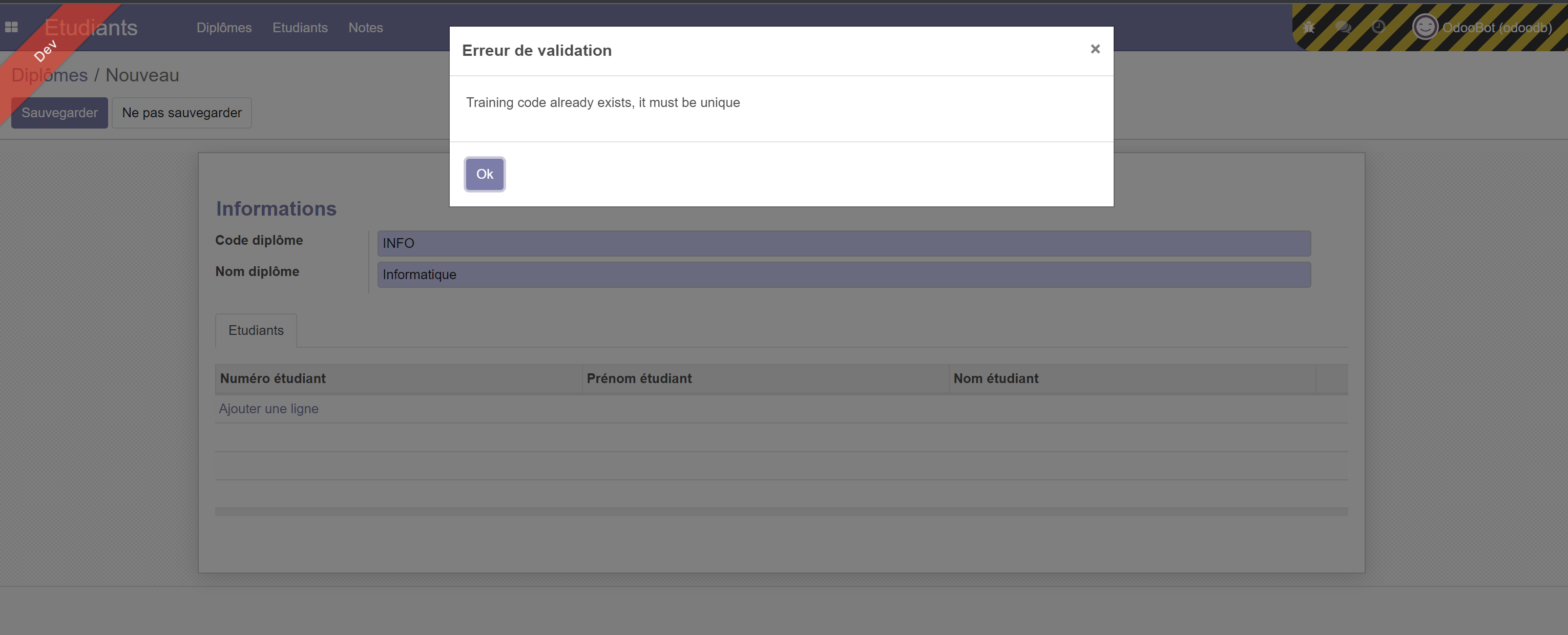Sort by Nom étudiant column header

click(x=996, y=378)
